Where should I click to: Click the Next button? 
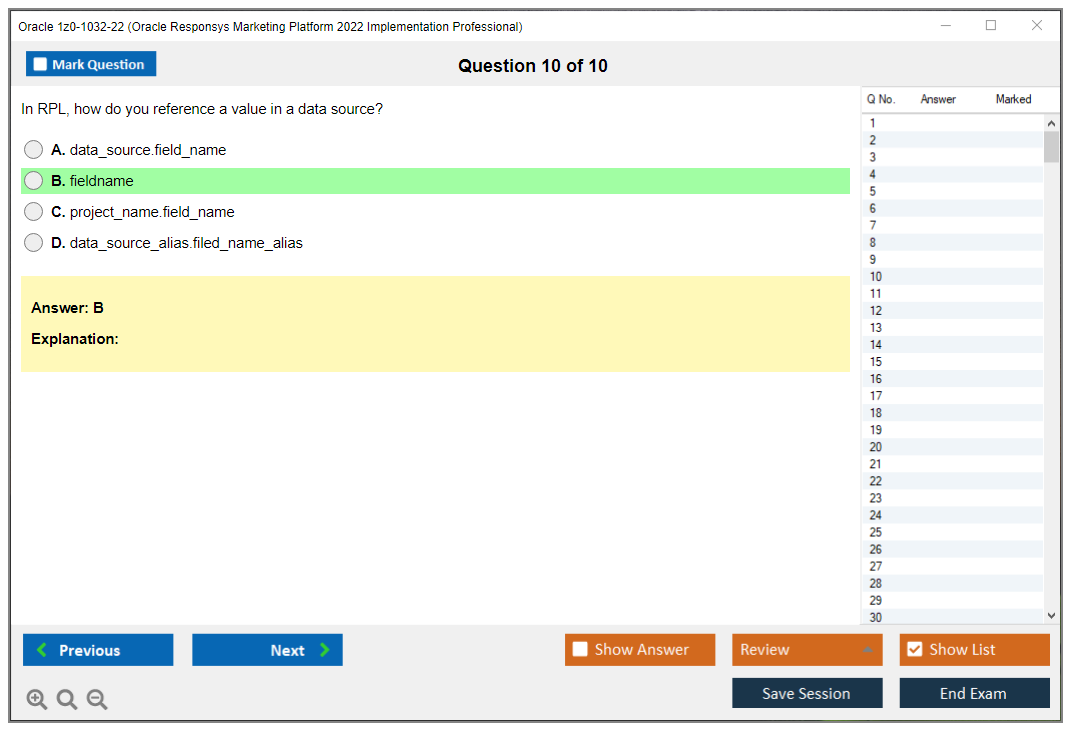(x=267, y=649)
